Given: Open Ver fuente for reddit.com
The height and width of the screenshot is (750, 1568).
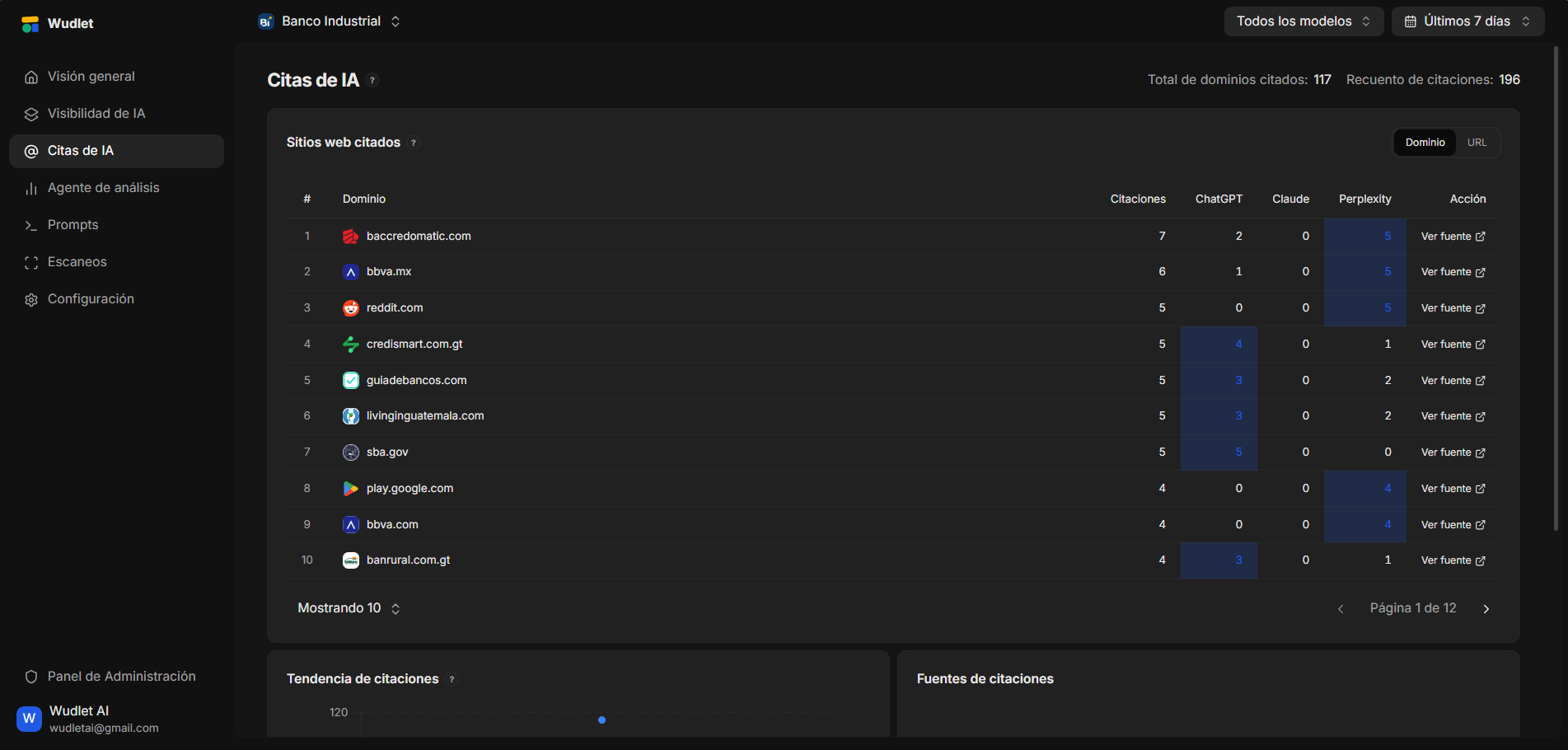Looking at the screenshot, I should pyautogui.click(x=1453, y=308).
